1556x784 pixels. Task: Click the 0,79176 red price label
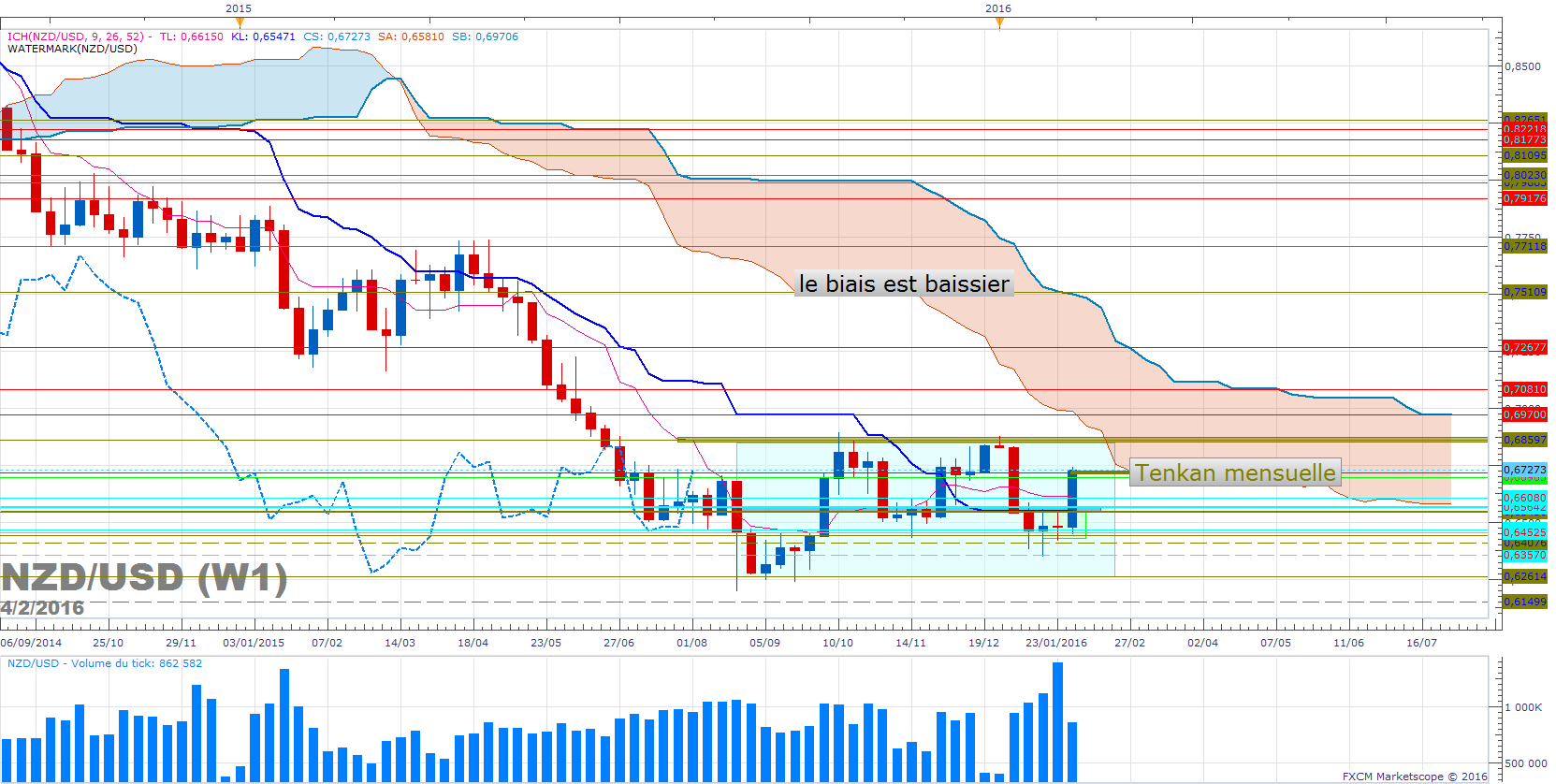coord(1525,198)
